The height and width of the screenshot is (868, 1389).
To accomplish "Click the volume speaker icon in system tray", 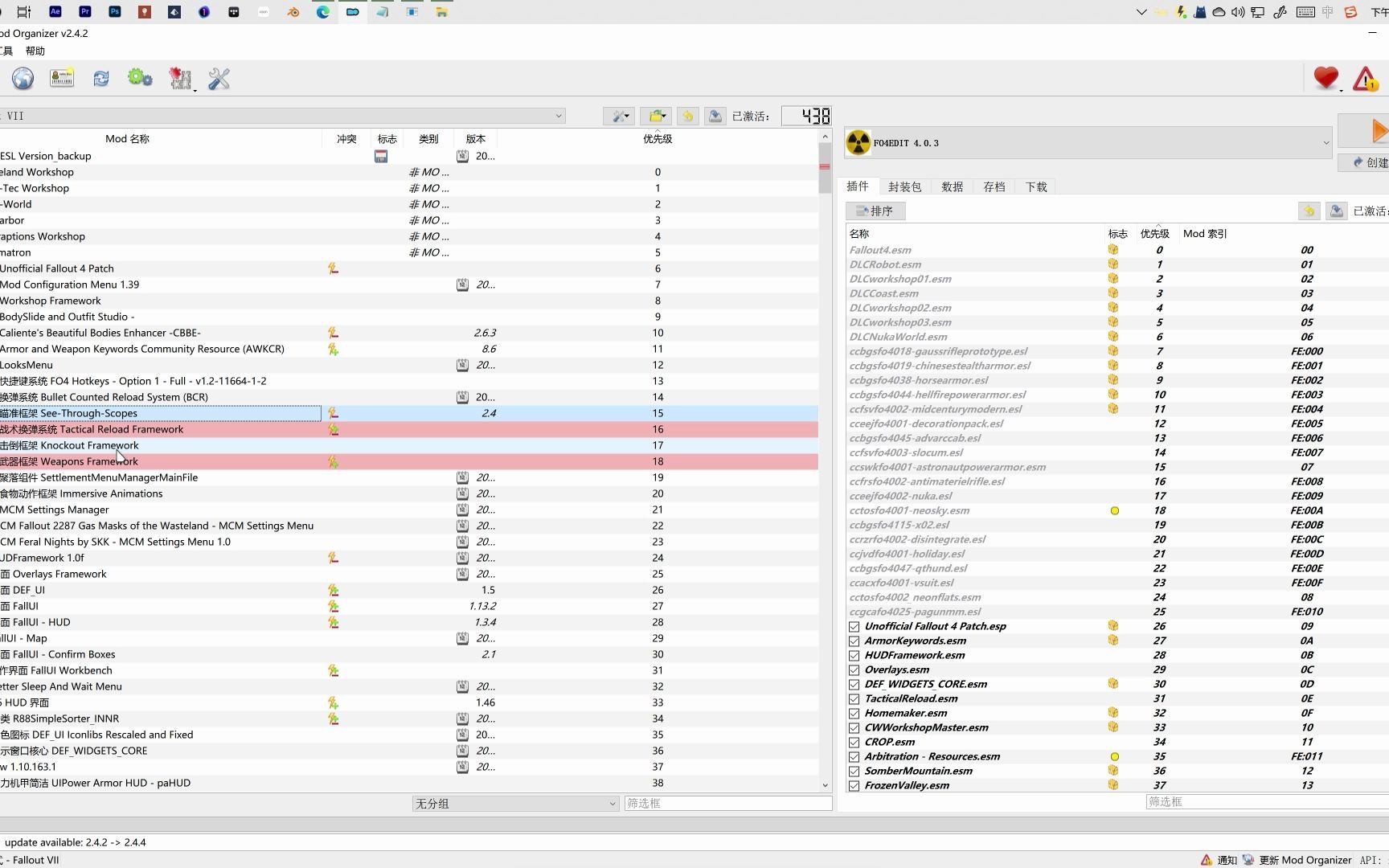I will click(x=1238, y=12).
